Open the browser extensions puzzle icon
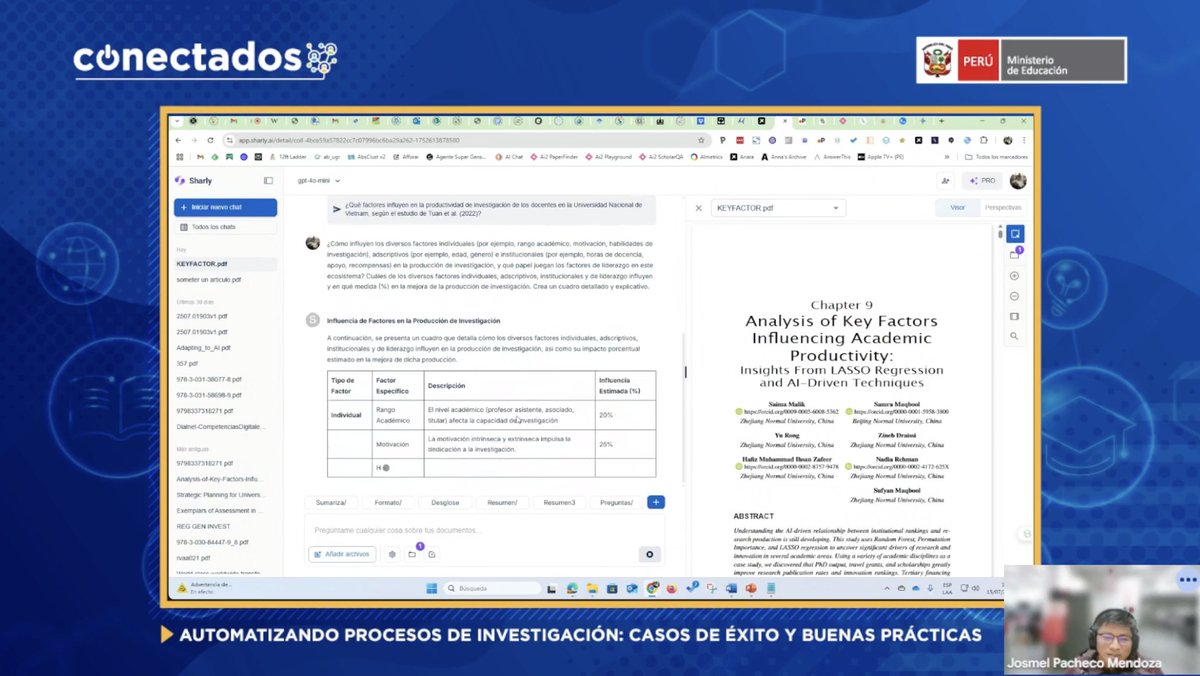The image size is (1200, 676). [x=984, y=140]
